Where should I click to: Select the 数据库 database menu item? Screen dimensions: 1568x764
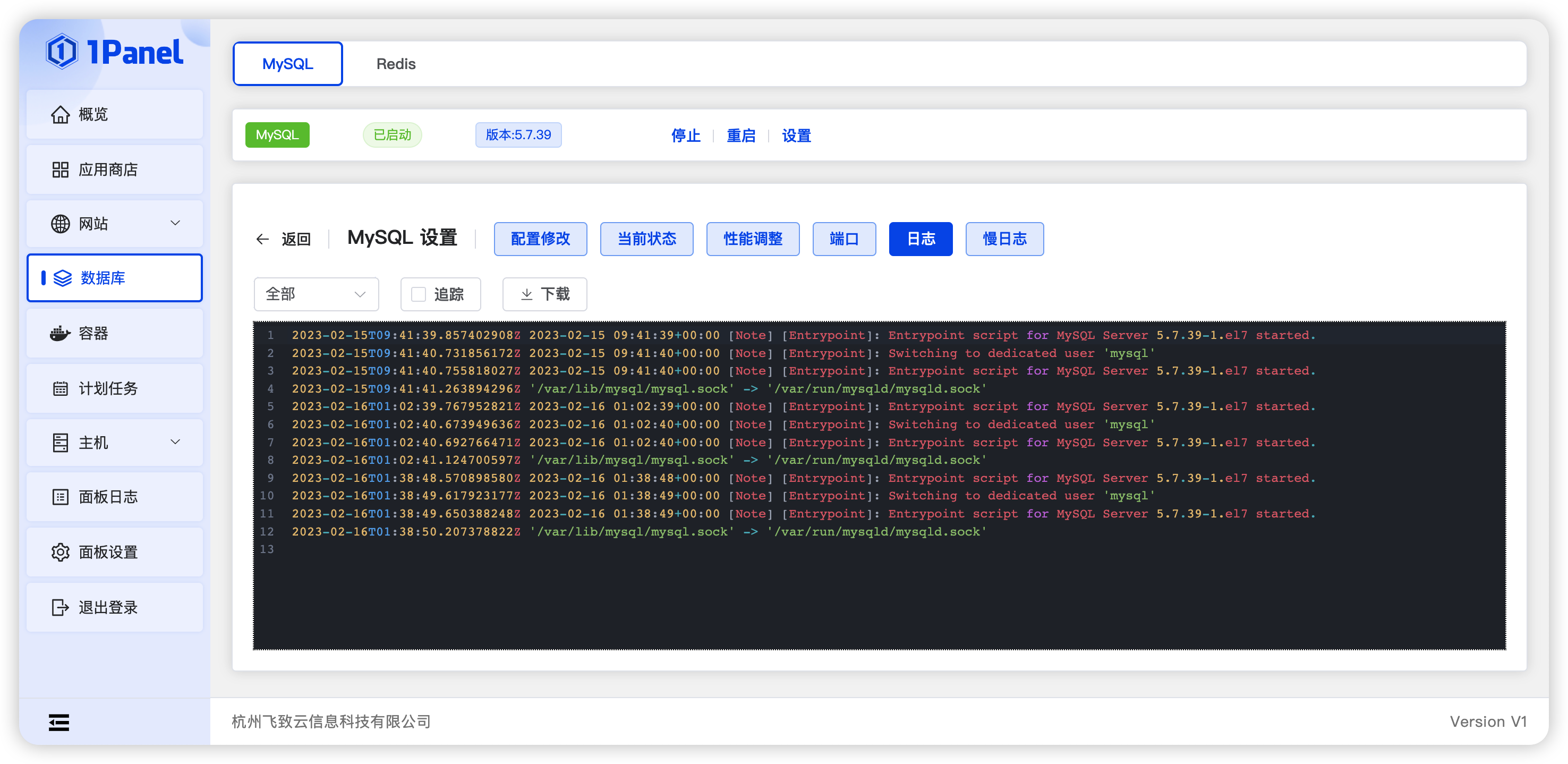click(103, 278)
